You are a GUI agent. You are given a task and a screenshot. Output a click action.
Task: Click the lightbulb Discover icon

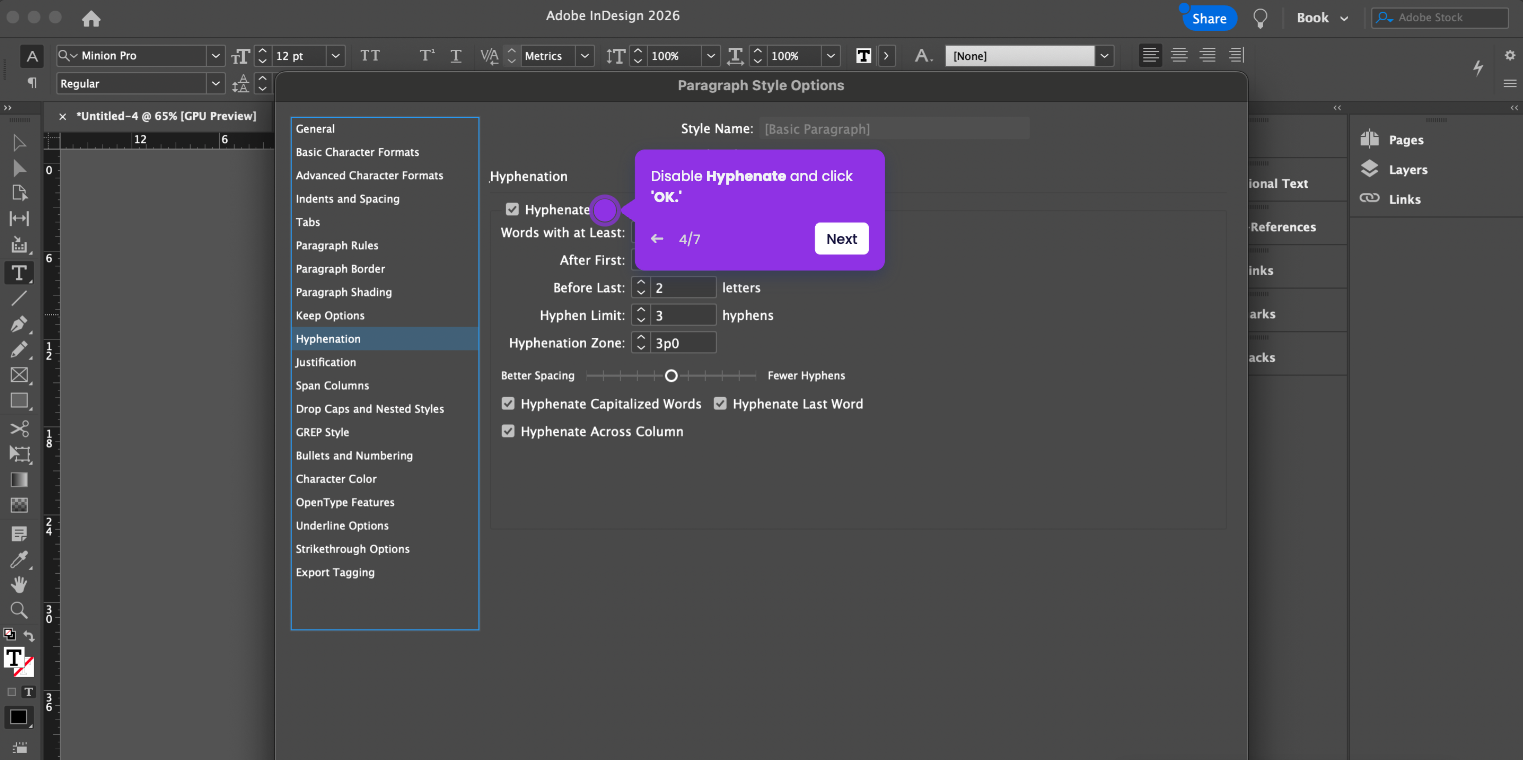tap(1260, 18)
